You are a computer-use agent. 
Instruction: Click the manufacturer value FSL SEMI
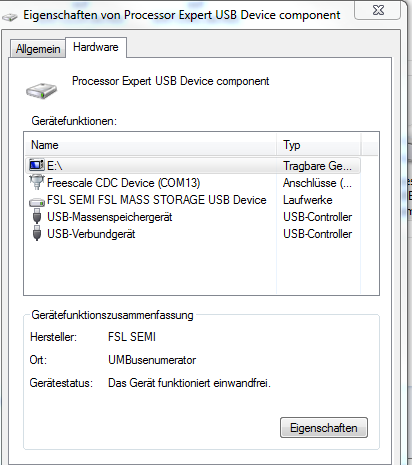point(132,337)
